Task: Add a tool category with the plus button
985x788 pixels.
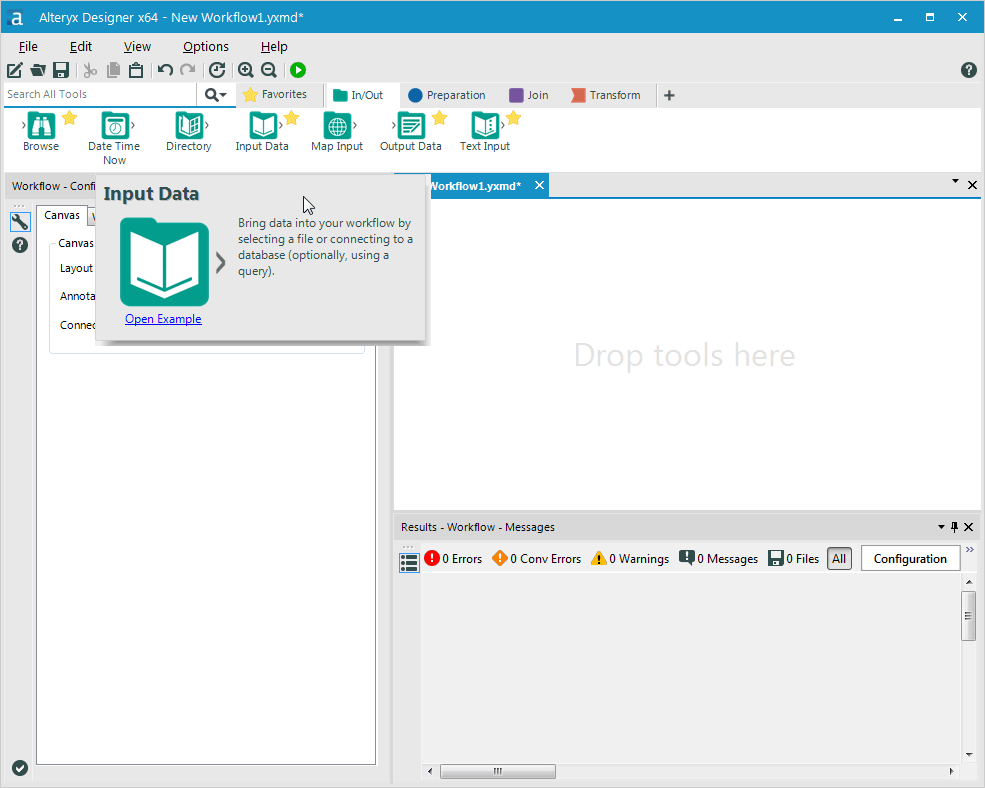Action: tap(669, 96)
